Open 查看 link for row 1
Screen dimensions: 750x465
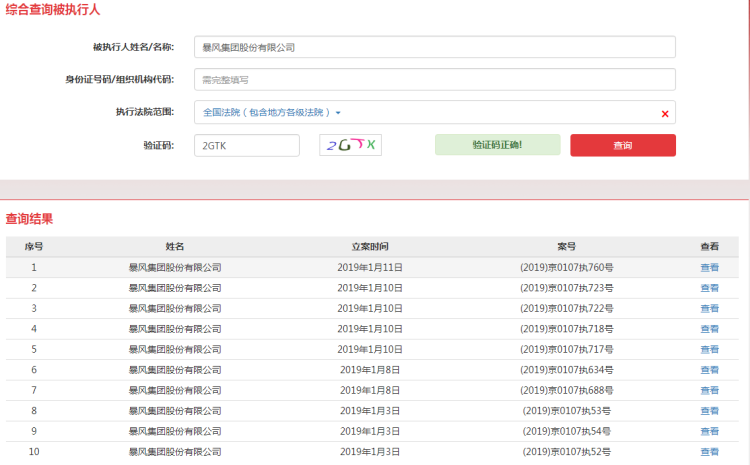[x=709, y=267]
